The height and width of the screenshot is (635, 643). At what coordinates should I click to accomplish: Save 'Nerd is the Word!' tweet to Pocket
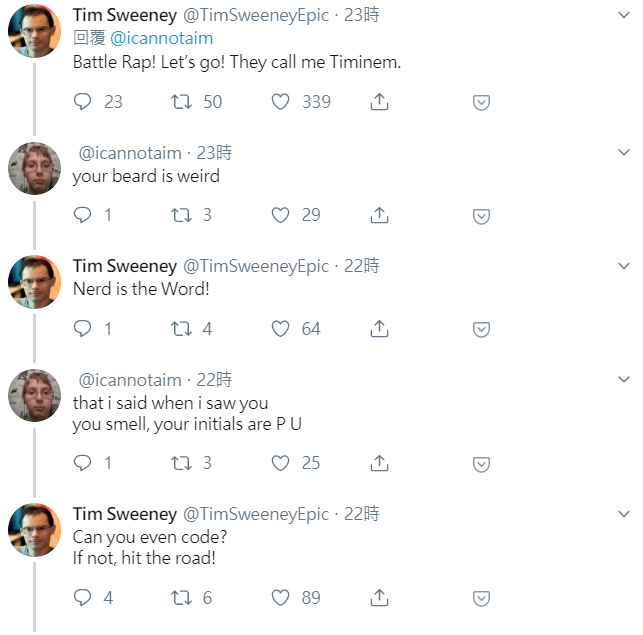481,329
